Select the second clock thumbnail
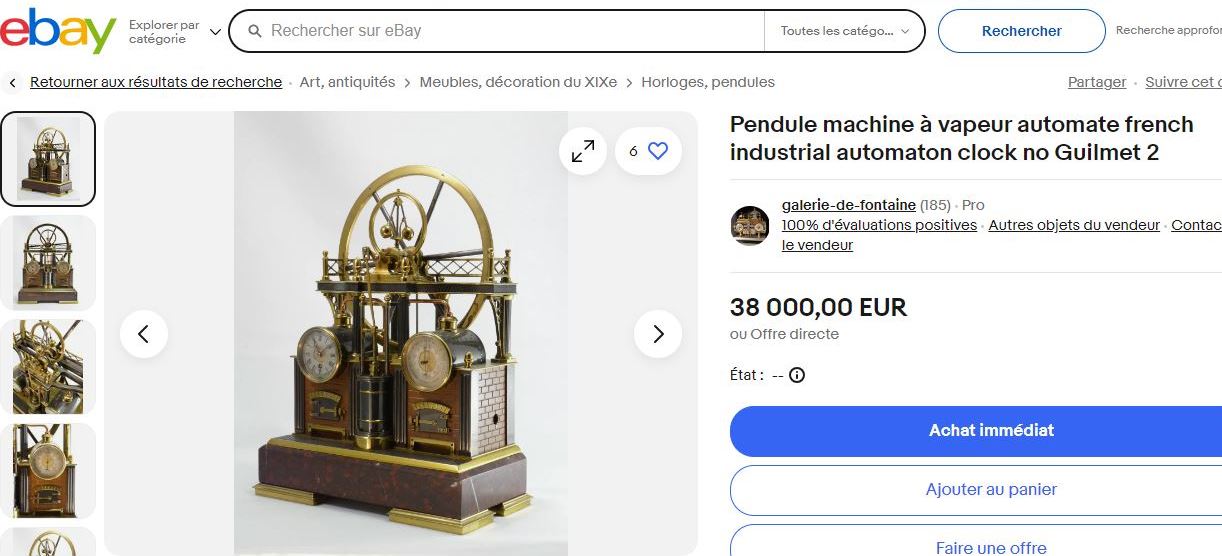 click(48, 262)
